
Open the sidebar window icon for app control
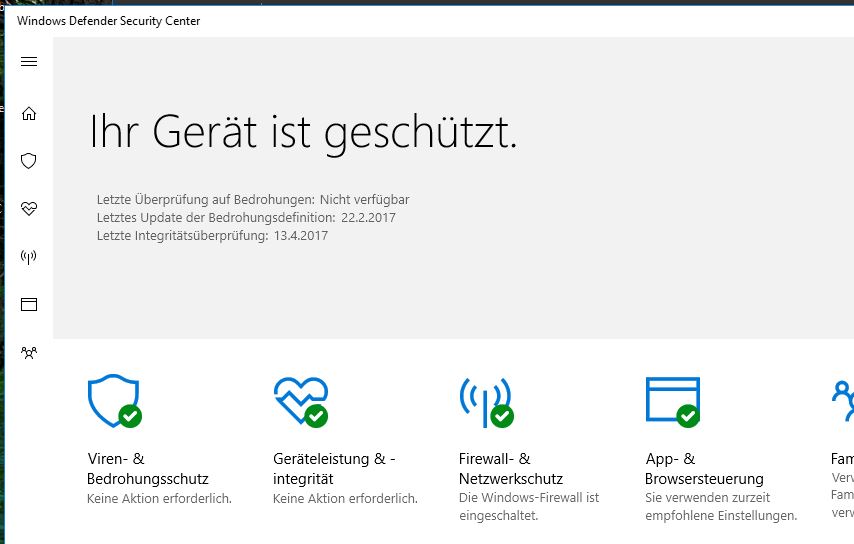pos(29,304)
